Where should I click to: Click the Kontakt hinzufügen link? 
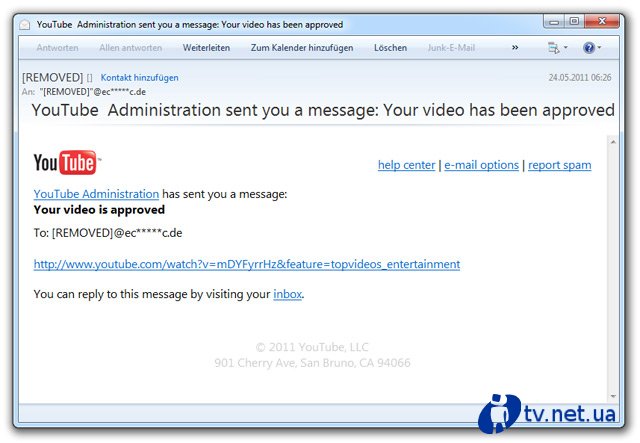(140, 78)
